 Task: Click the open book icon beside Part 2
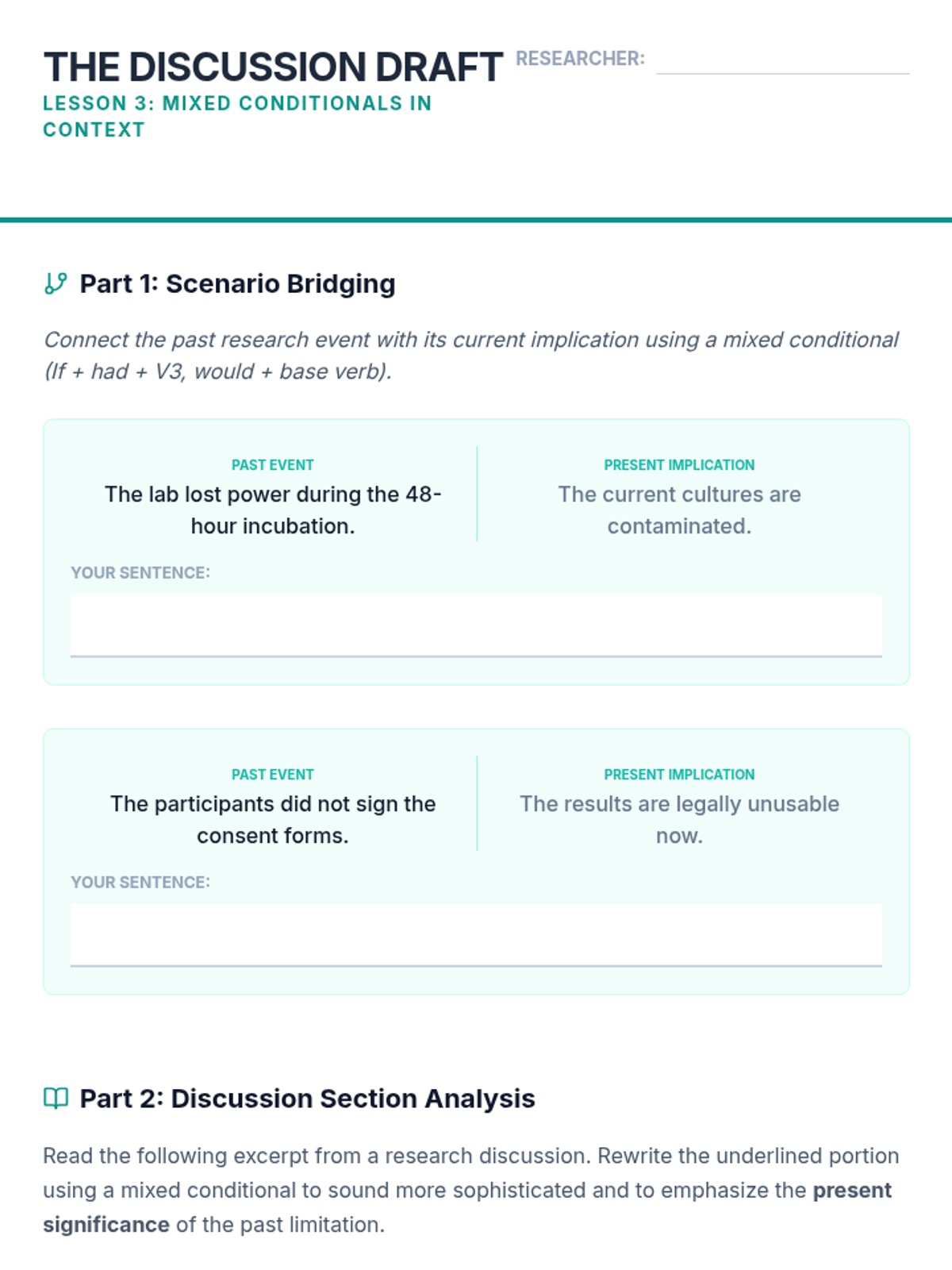pyautogui.click(x=56, y=1099)
